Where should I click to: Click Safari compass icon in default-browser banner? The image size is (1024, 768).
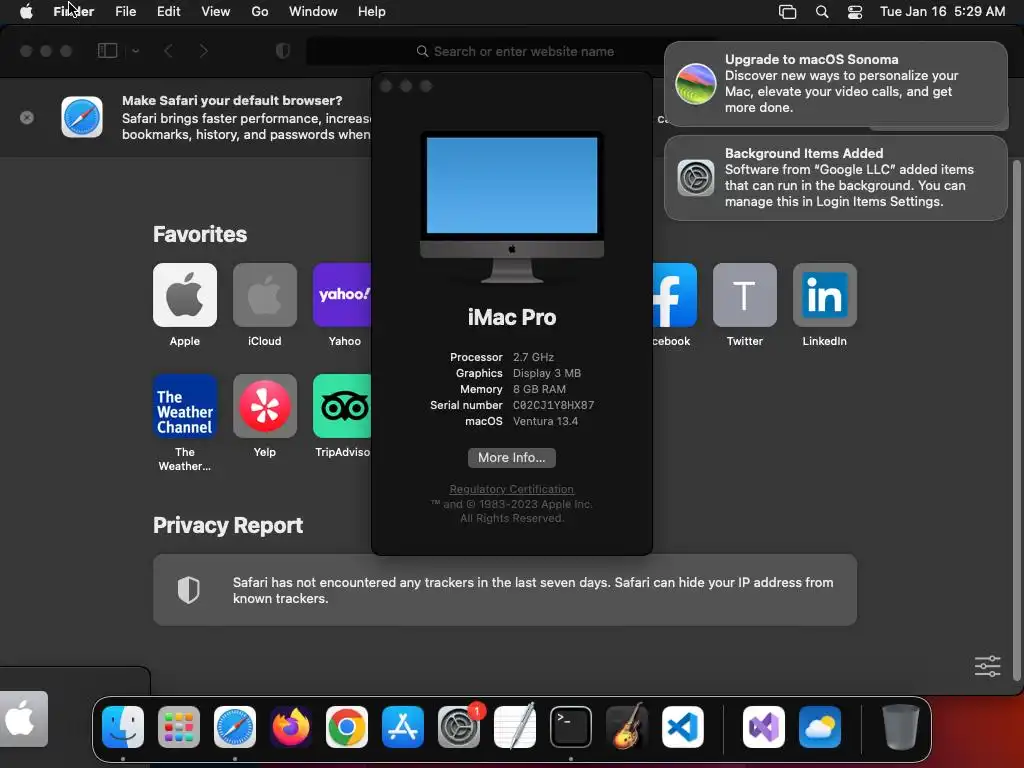coord(82,117)
